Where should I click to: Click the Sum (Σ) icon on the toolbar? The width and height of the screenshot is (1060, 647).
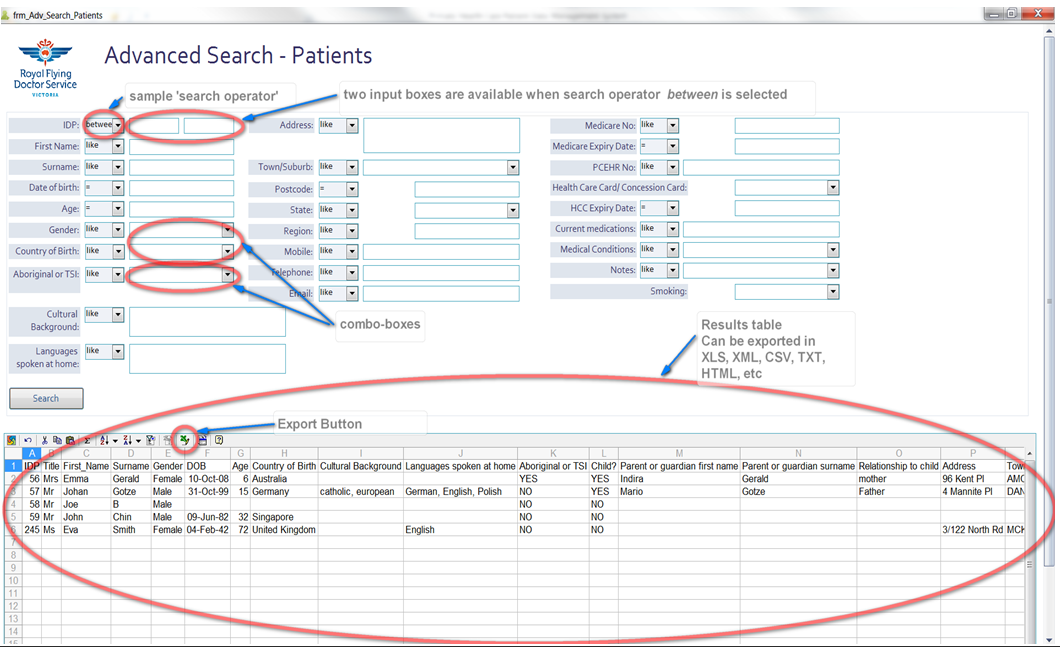(88, 439)
